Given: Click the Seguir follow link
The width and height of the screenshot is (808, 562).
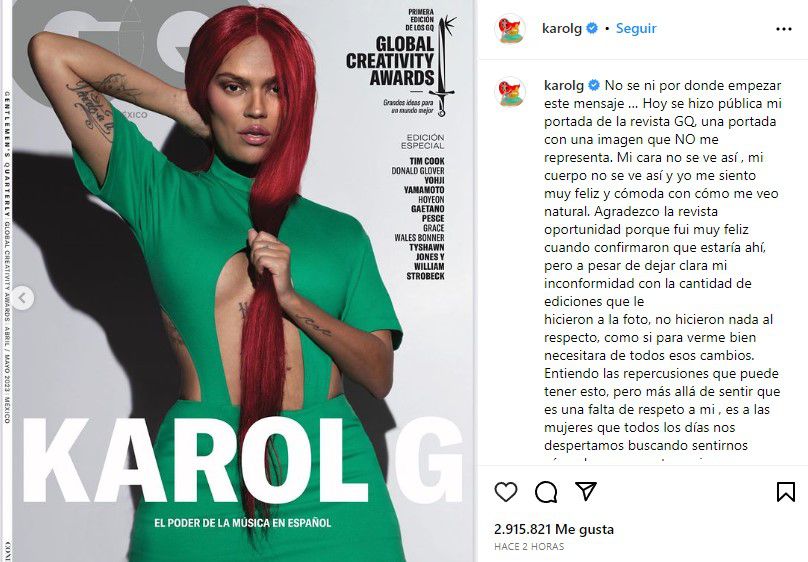Looking at the screenshot, I should pos(636,28).
